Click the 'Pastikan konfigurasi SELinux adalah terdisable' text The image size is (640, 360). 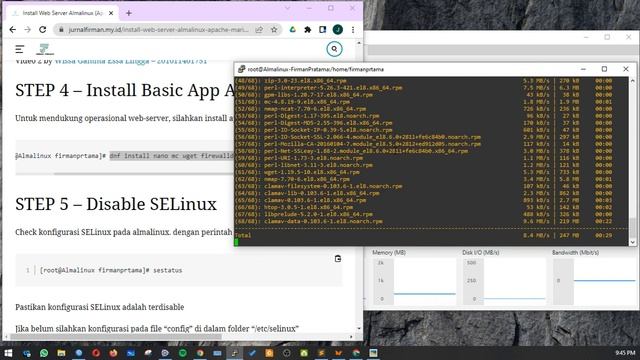(100, 307)
